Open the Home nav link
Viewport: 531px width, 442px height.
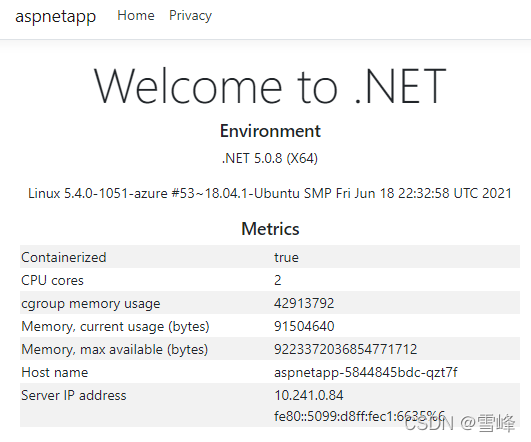tap(136, 16)
